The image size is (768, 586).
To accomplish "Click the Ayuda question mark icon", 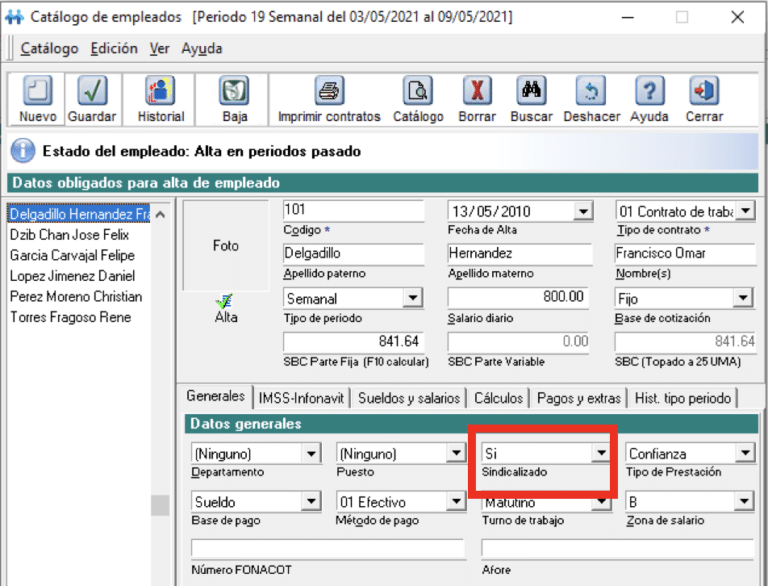I will tap(649, 90).
